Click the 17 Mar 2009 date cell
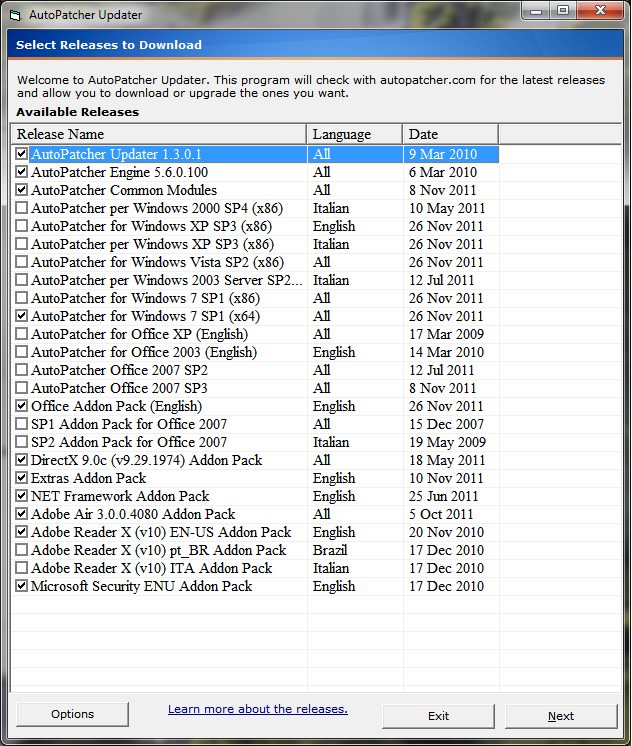The width and height of the screenshot is (632, 746). pos(446,334)
